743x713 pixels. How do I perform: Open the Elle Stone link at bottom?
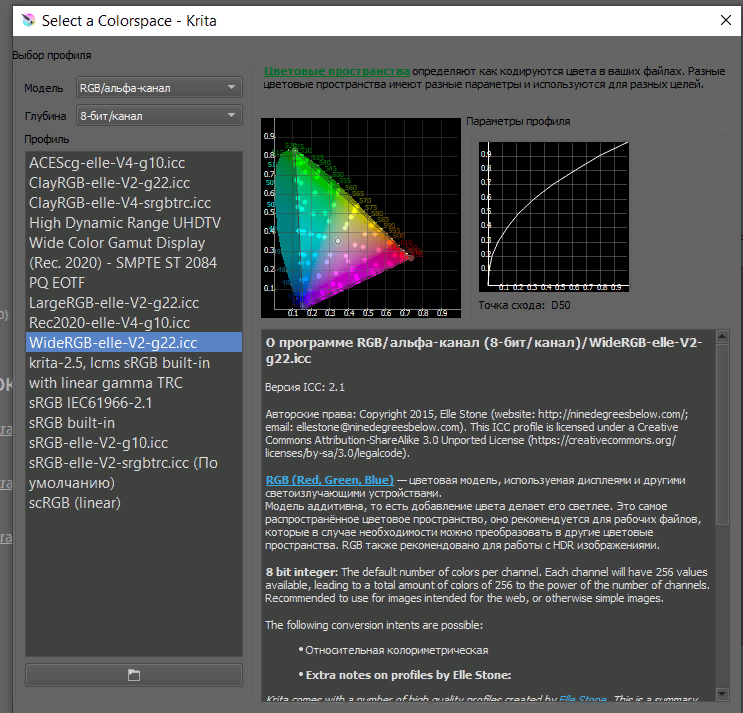coord(582,699)
